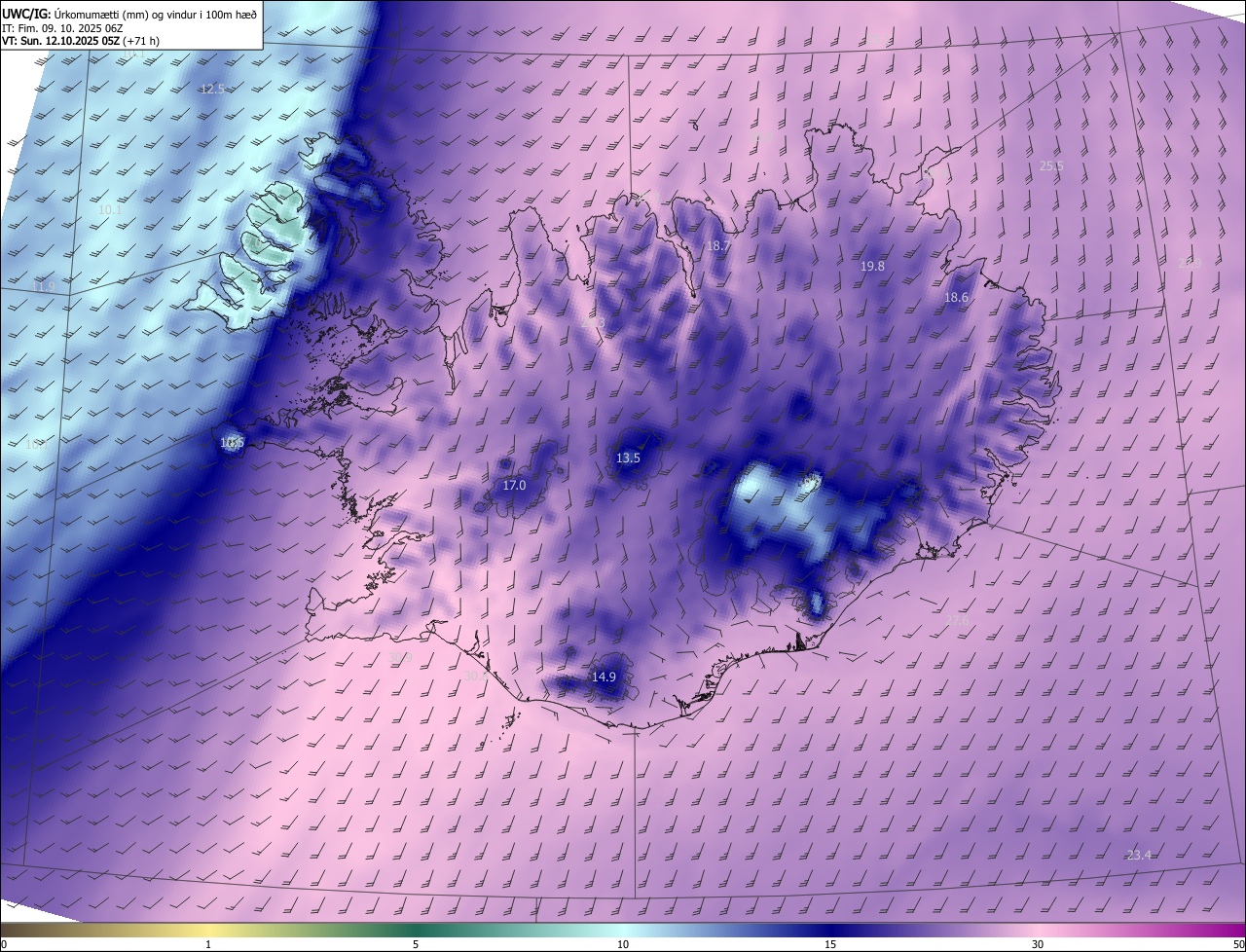This screenshot has height=952, width=1246.
Task: Click the 12.5 value label
Action: pyautogui.click(x=212, y=89)
